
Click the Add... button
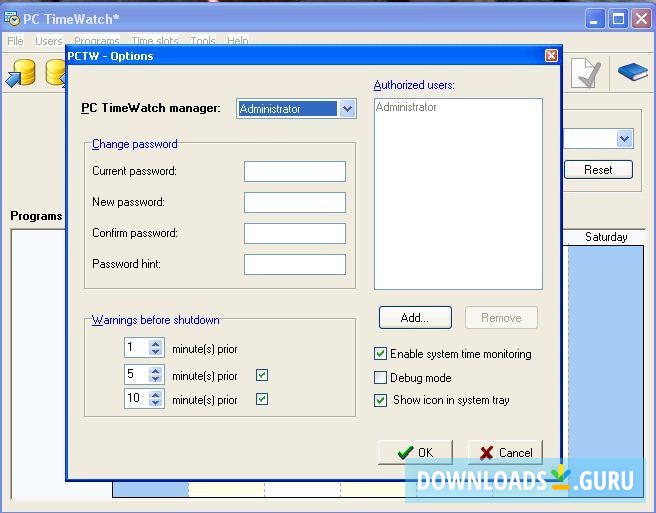pos(415,318)
